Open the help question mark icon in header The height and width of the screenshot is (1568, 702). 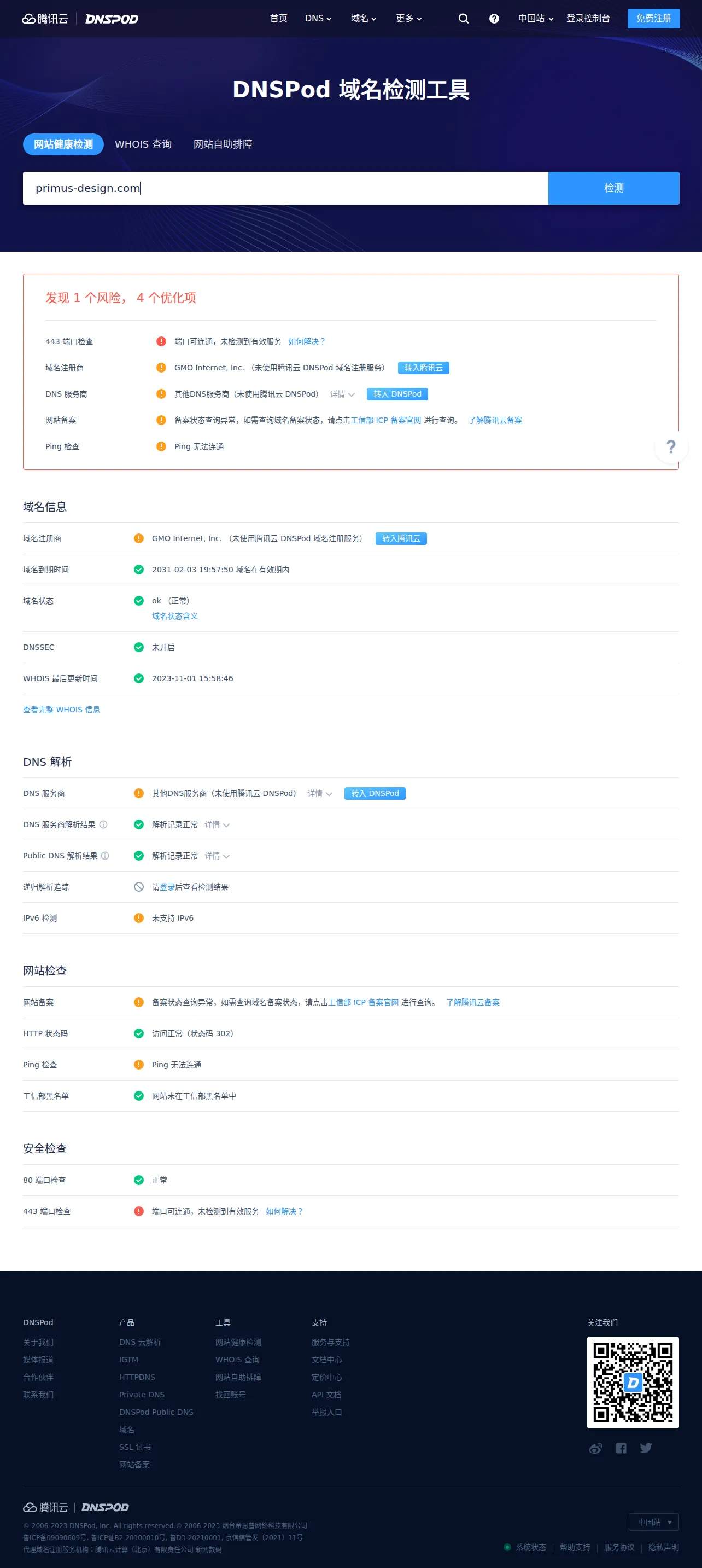(x=494, y=18)
